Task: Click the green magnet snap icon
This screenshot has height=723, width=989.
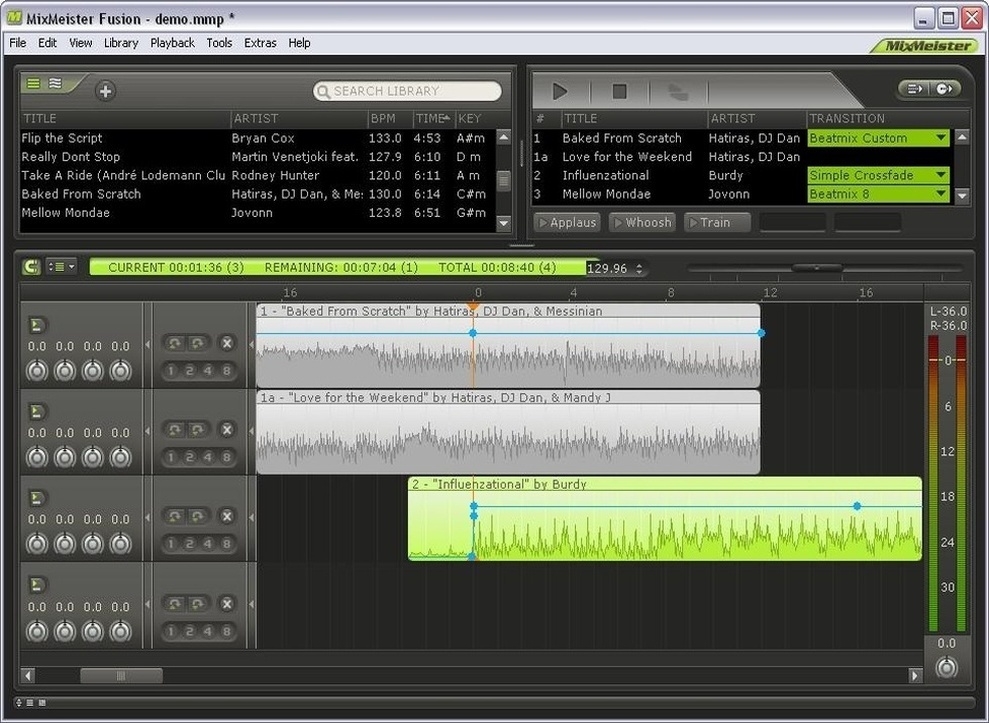Action: 31,267
